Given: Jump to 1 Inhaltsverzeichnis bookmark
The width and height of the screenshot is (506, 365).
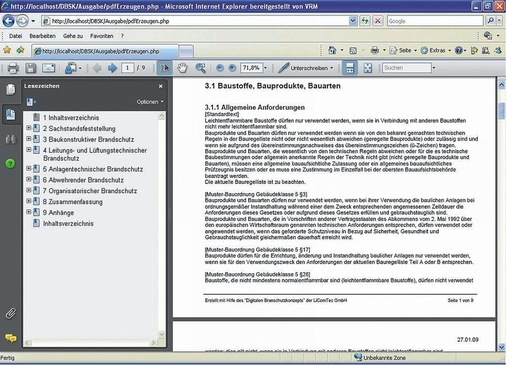Looking at the screenshot, I should pos(71,118).
